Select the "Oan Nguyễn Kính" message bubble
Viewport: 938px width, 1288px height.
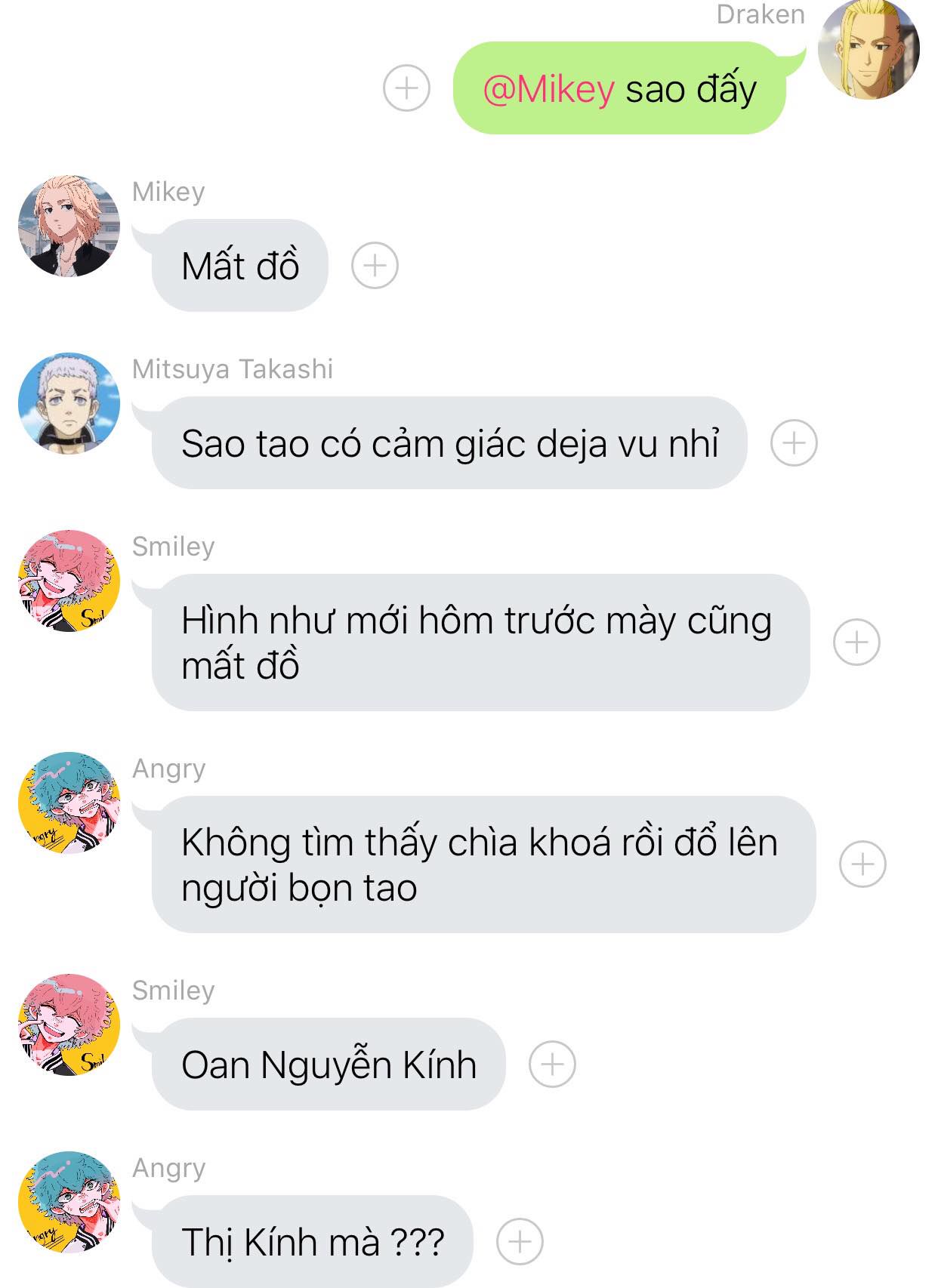(x=328, y=1065)
